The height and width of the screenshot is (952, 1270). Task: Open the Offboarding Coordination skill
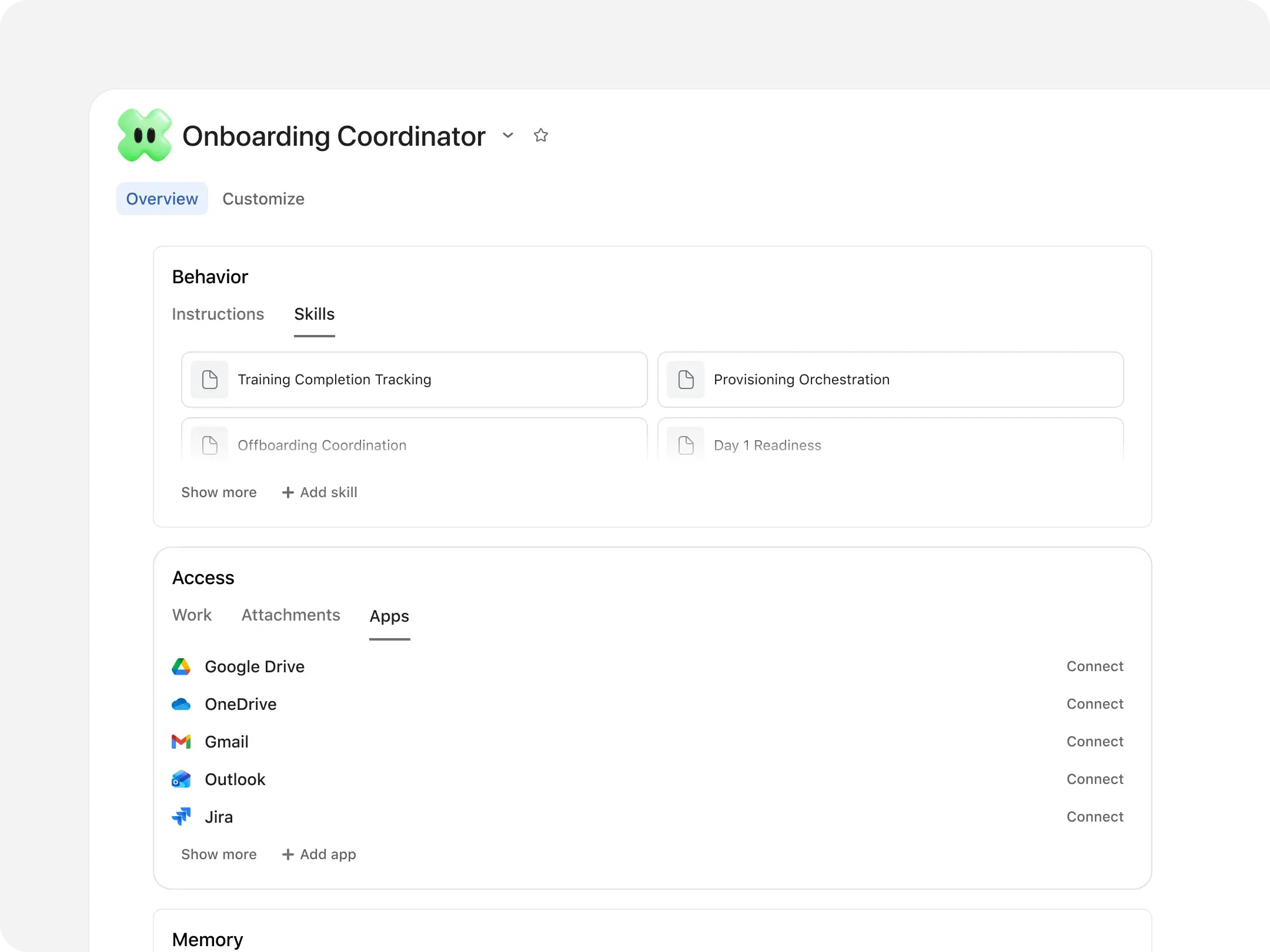(x=415, y=441)
